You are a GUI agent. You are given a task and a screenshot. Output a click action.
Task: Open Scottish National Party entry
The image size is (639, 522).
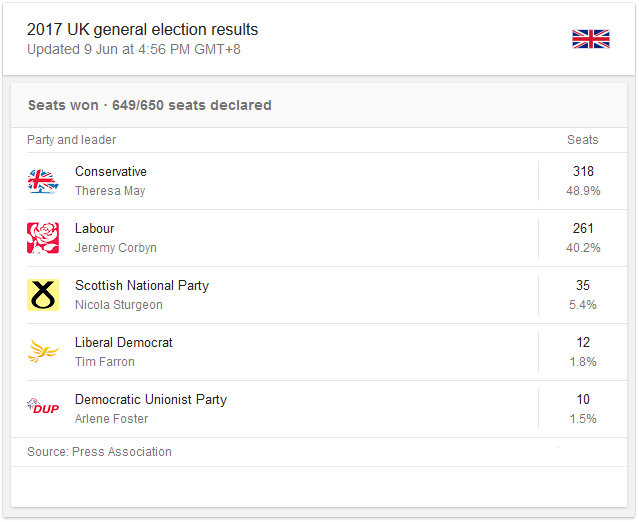pos(142,286)
